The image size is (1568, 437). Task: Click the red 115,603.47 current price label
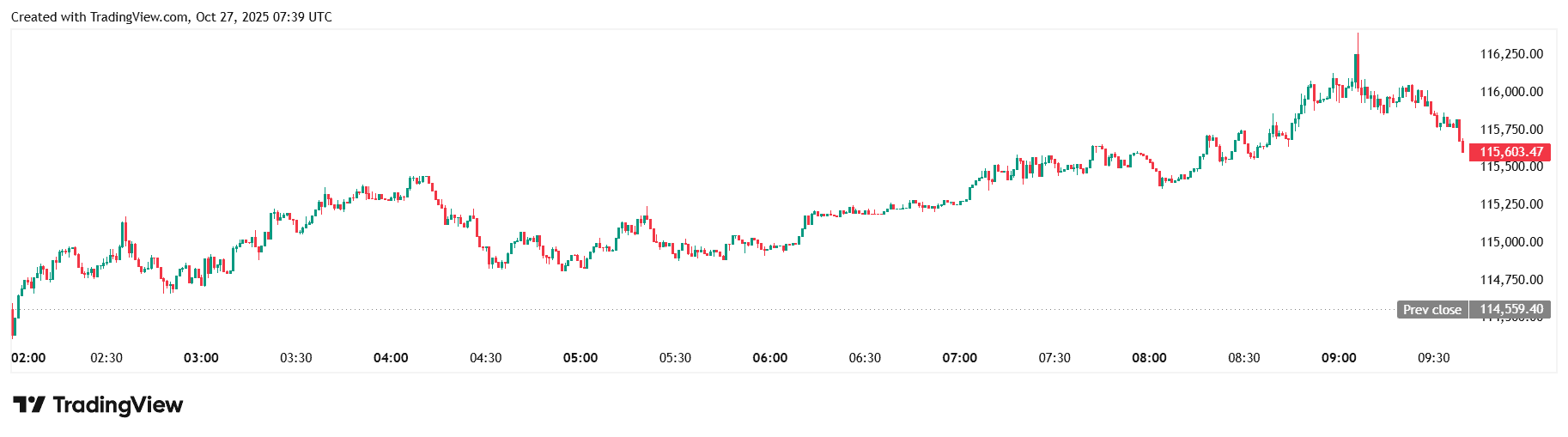[1510, 152]
